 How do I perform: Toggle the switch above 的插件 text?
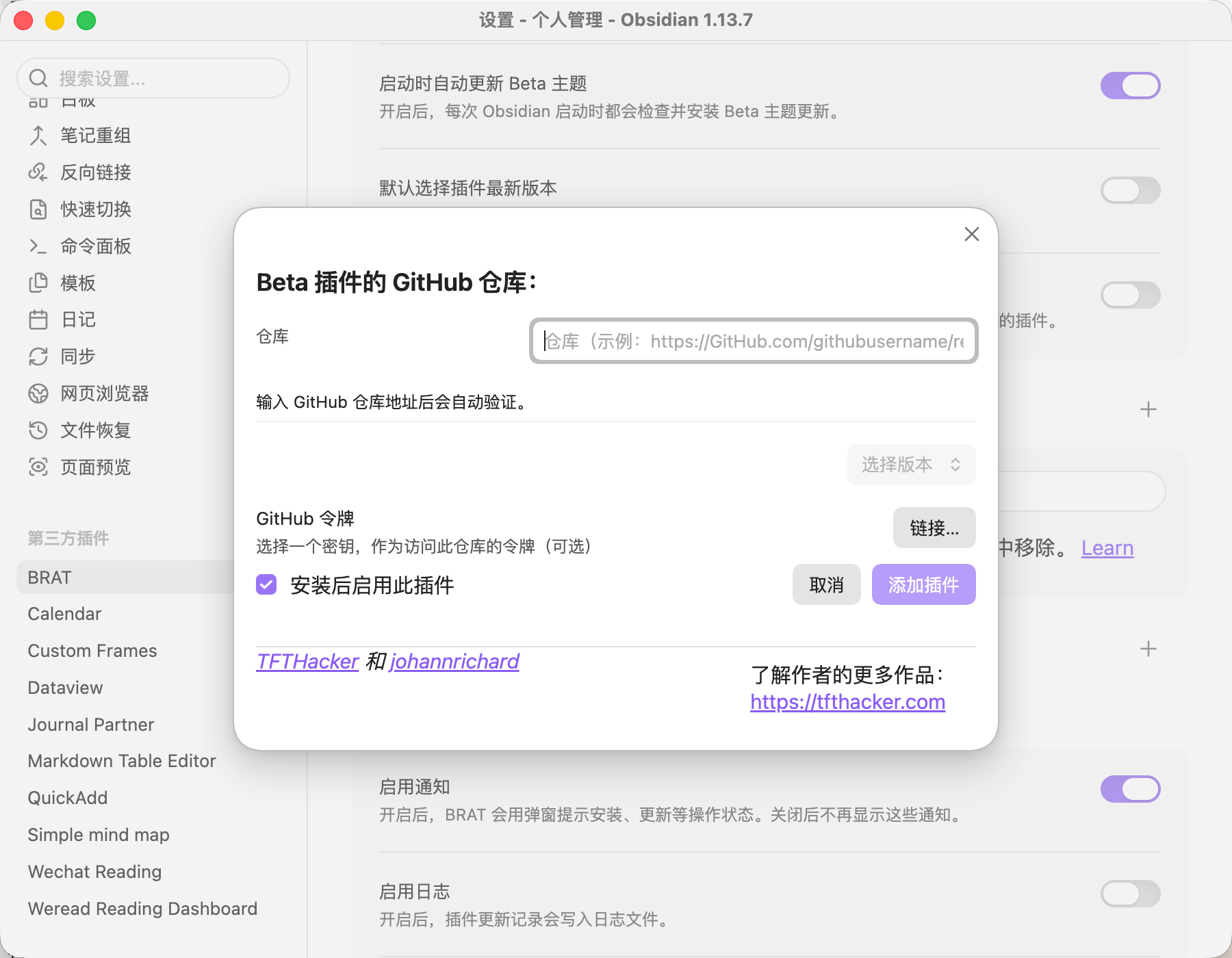[1130, 295]
